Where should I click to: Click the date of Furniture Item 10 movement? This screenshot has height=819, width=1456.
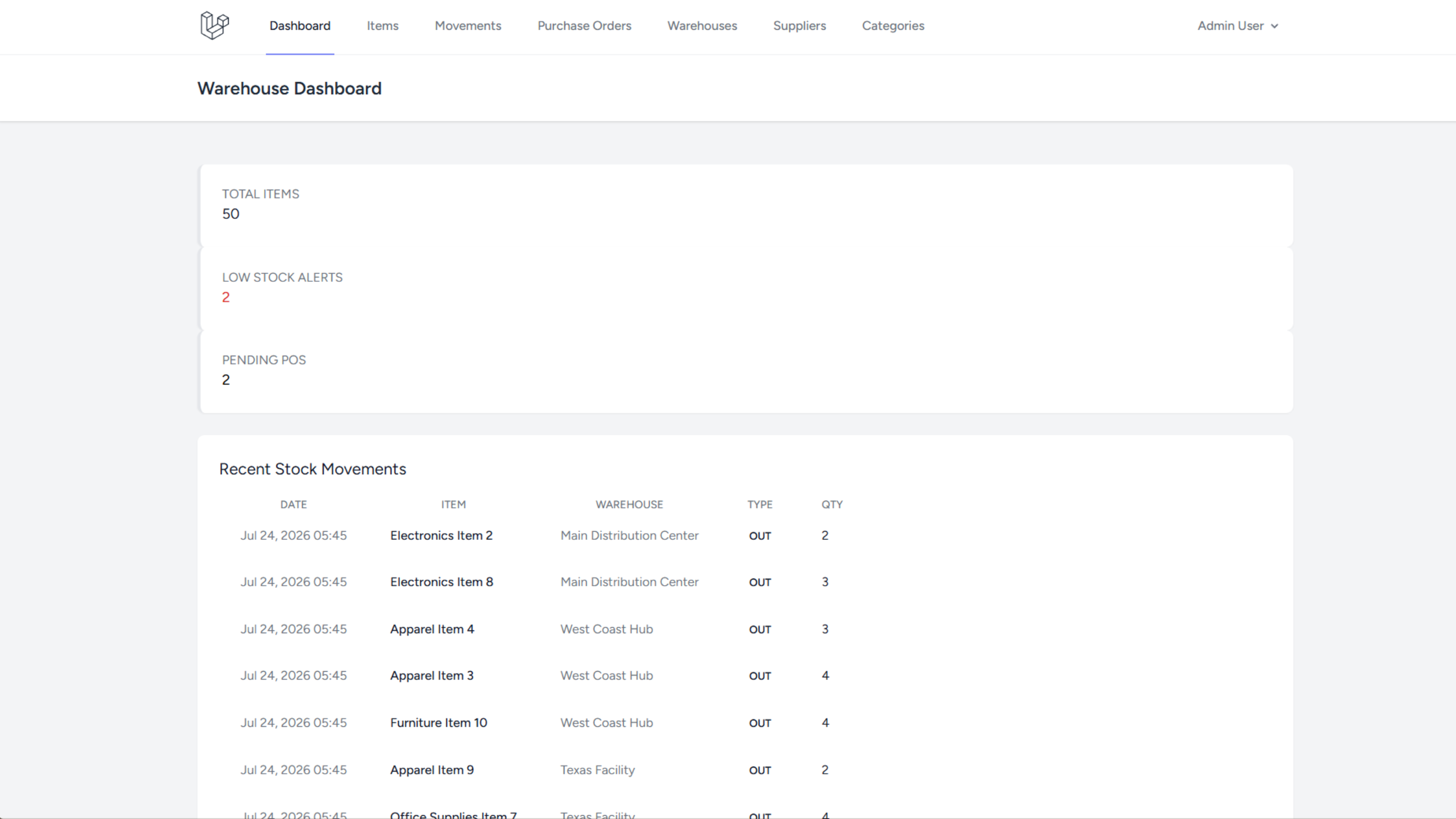click(x=293, y=723)
